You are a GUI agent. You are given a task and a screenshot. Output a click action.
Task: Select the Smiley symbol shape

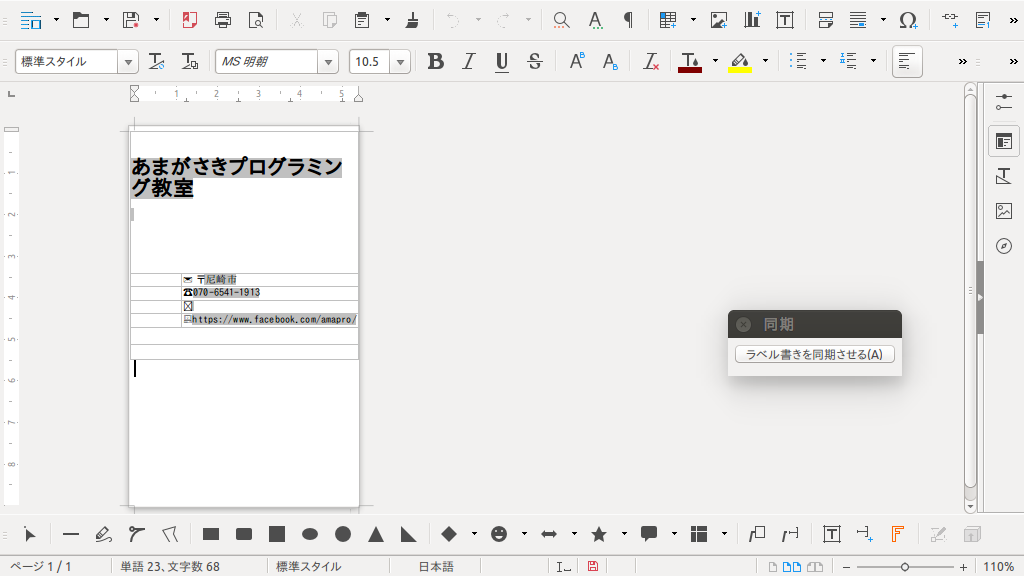pos(499,535)
